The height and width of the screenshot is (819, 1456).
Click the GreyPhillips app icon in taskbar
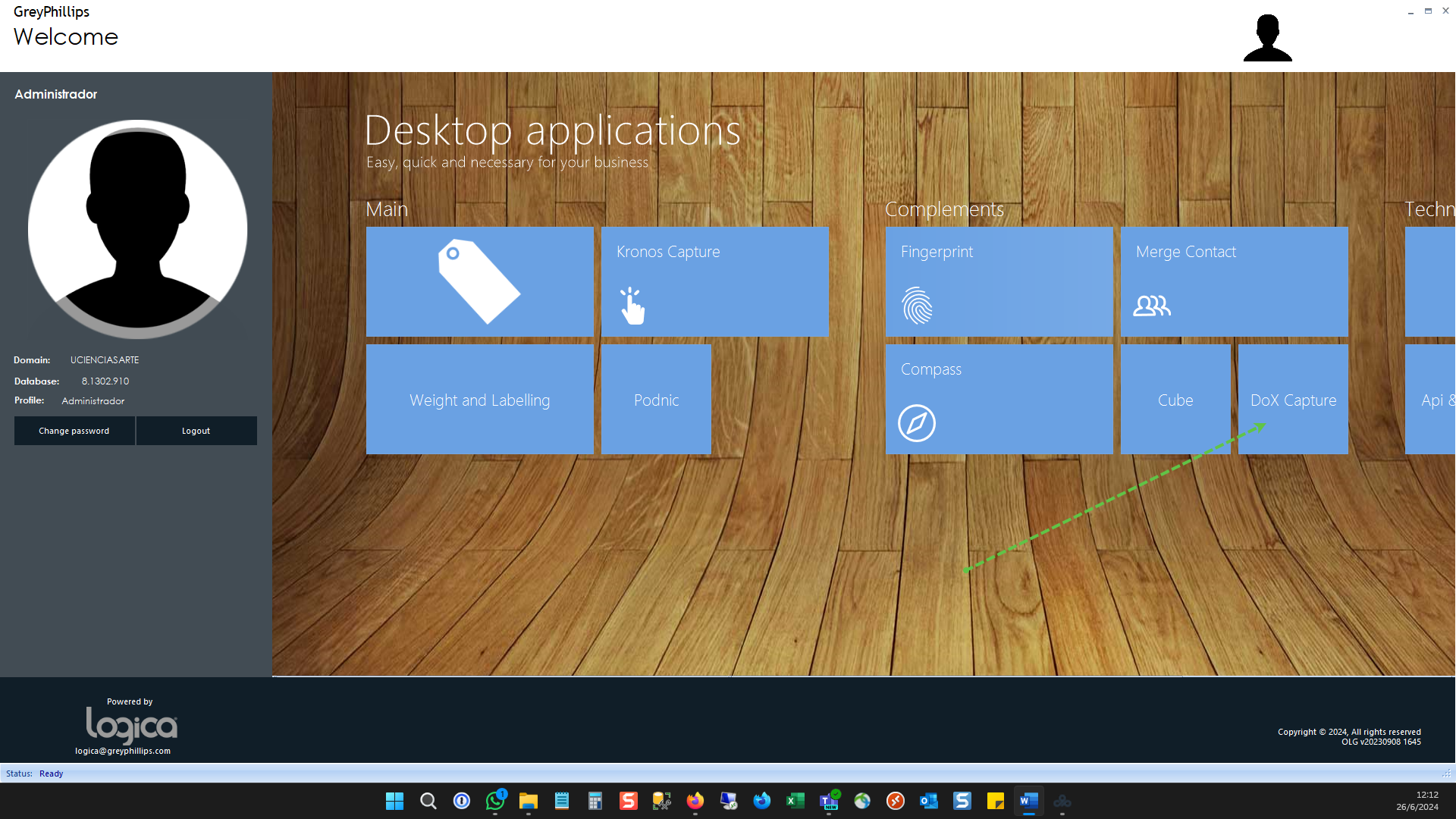(x=1062, y=801)
